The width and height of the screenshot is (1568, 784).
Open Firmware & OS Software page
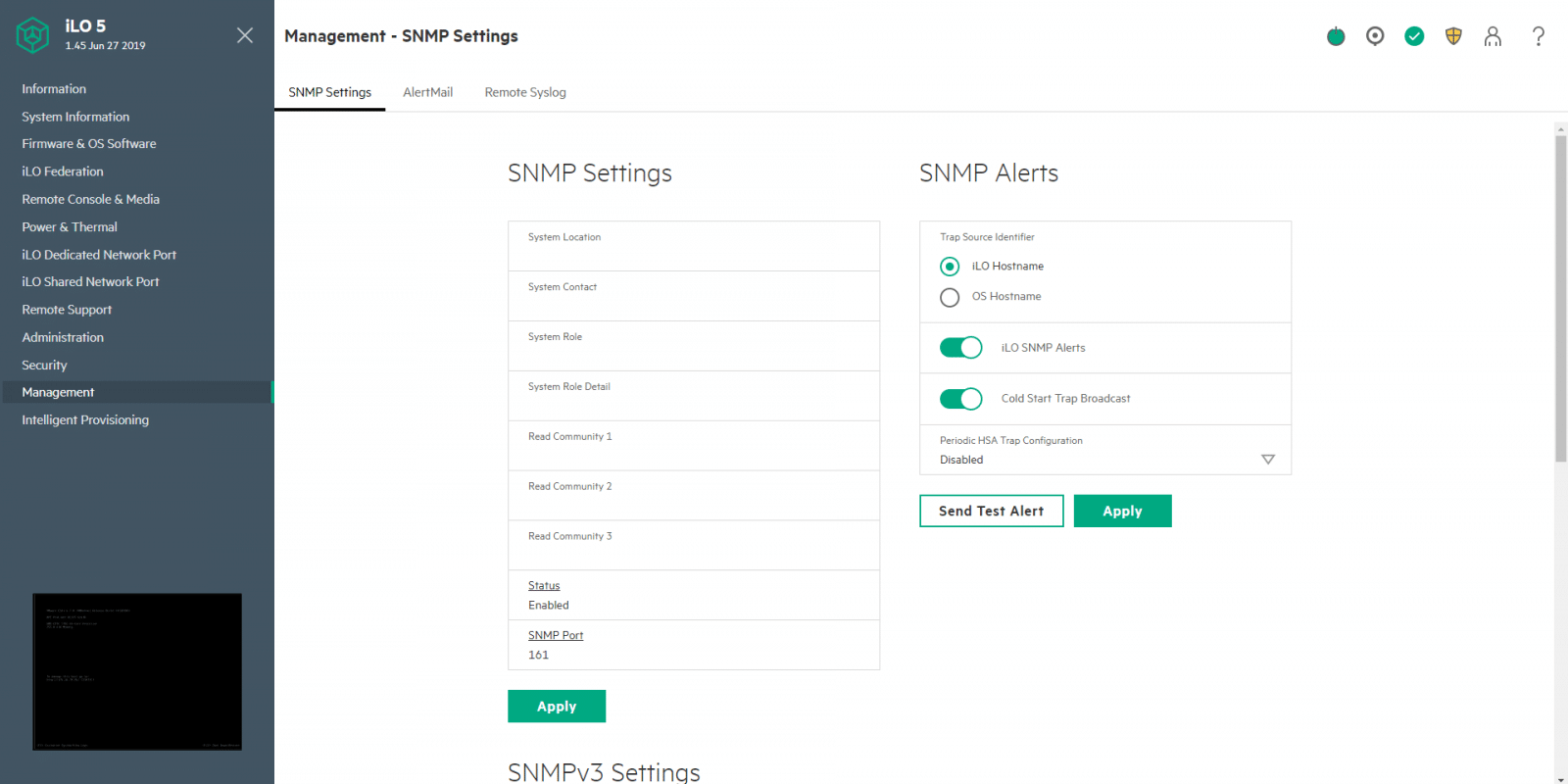click(x=89, y=144)
